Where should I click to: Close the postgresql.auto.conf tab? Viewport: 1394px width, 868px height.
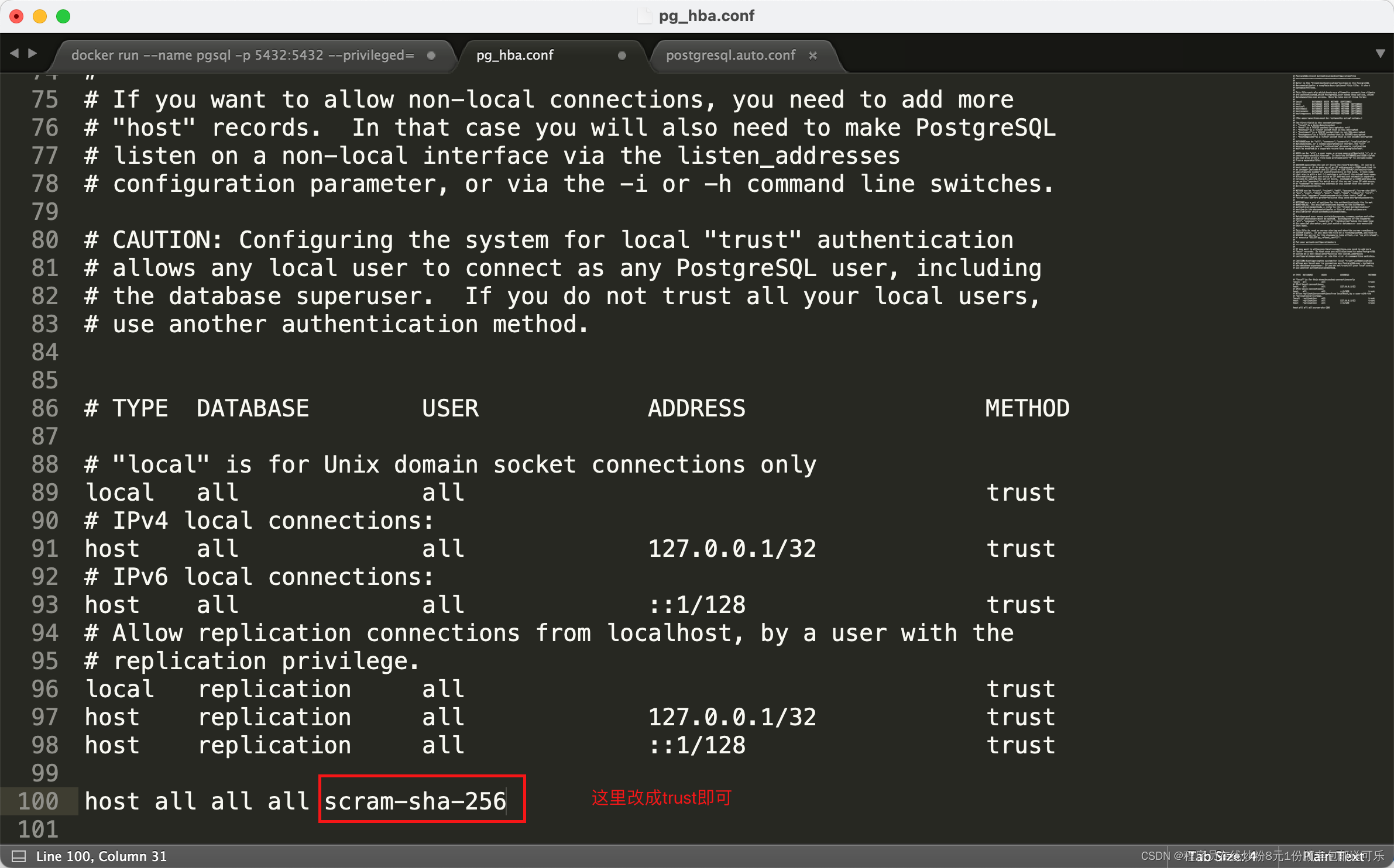tap(813, 56)
